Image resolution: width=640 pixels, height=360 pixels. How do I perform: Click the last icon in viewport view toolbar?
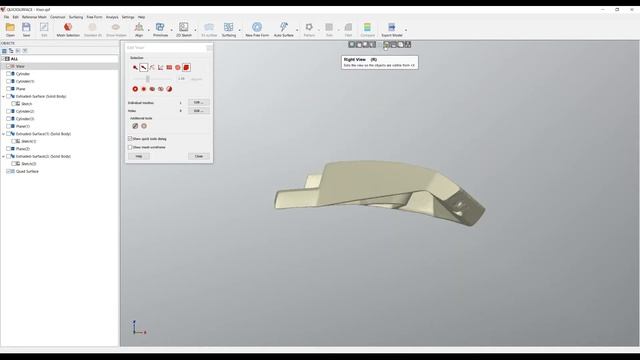click(x=408, y=44)
